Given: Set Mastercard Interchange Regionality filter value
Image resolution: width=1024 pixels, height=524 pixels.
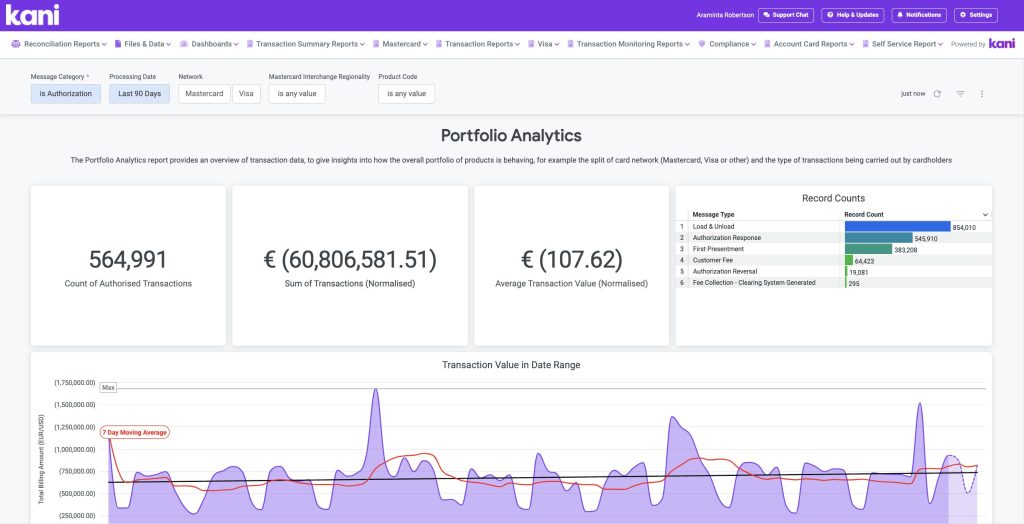Looking at the screenshot, I should (x=297, y=94).
